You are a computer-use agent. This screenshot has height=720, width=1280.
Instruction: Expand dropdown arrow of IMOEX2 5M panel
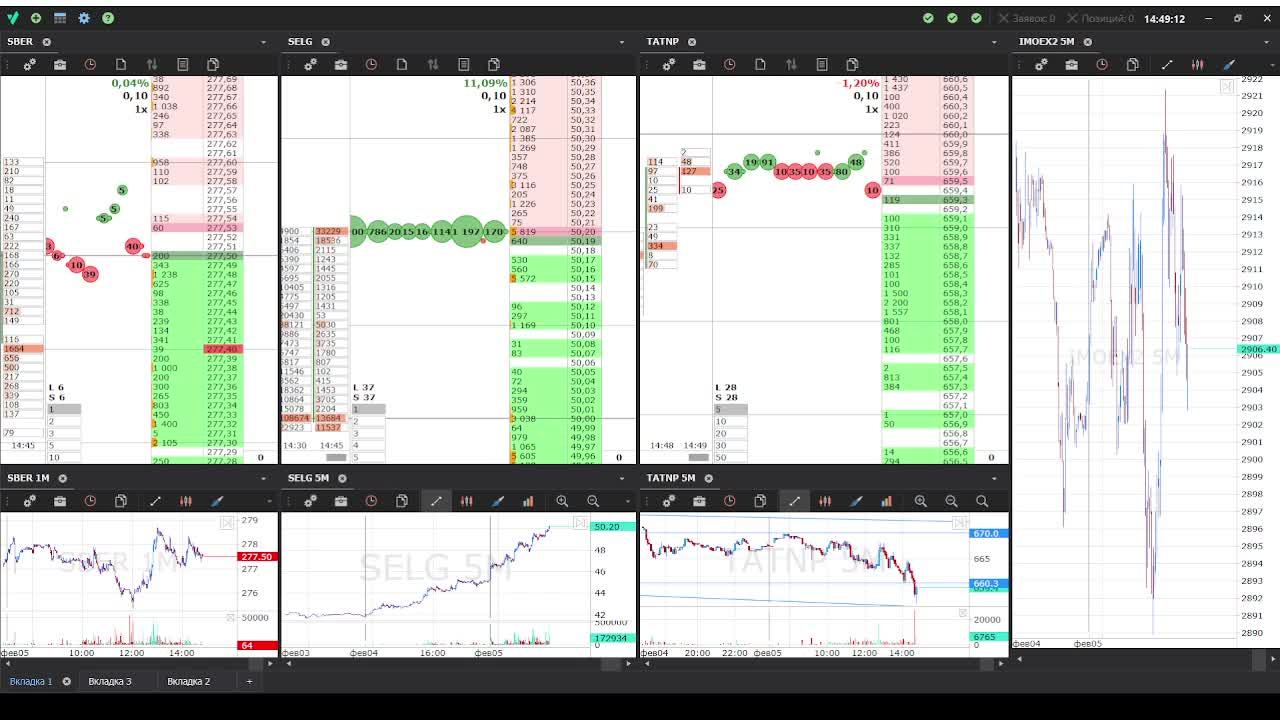[1266, 42]
